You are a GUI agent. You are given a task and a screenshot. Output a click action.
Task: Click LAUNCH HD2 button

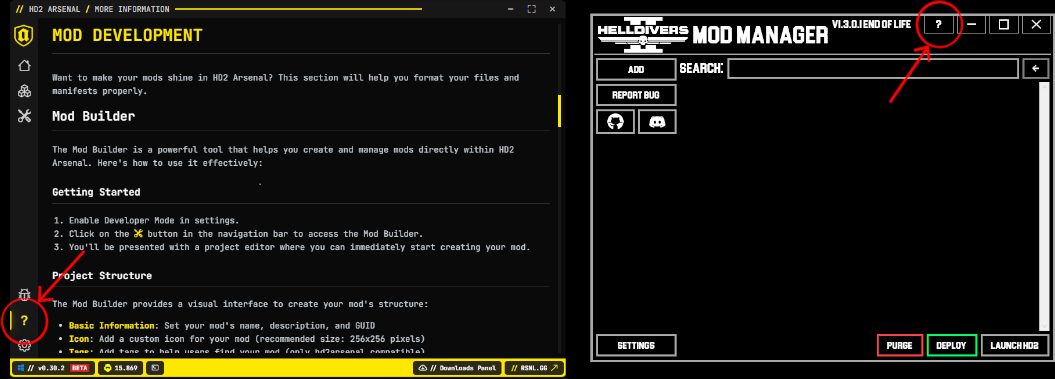point(1015,345)
